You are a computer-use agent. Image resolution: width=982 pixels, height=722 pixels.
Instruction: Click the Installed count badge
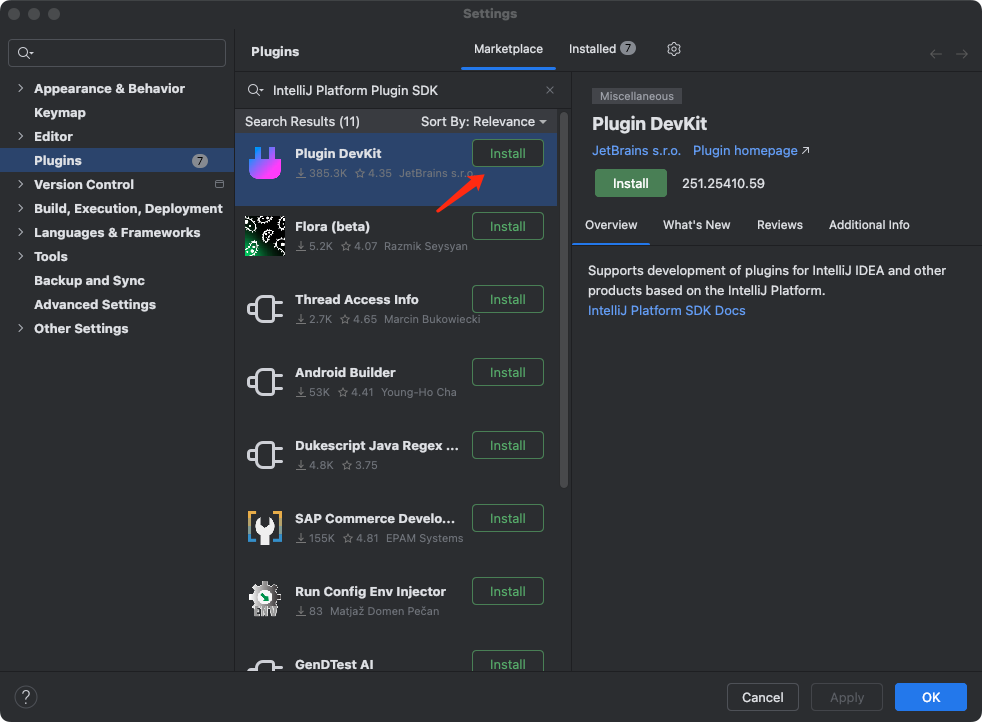pos(628,48)
